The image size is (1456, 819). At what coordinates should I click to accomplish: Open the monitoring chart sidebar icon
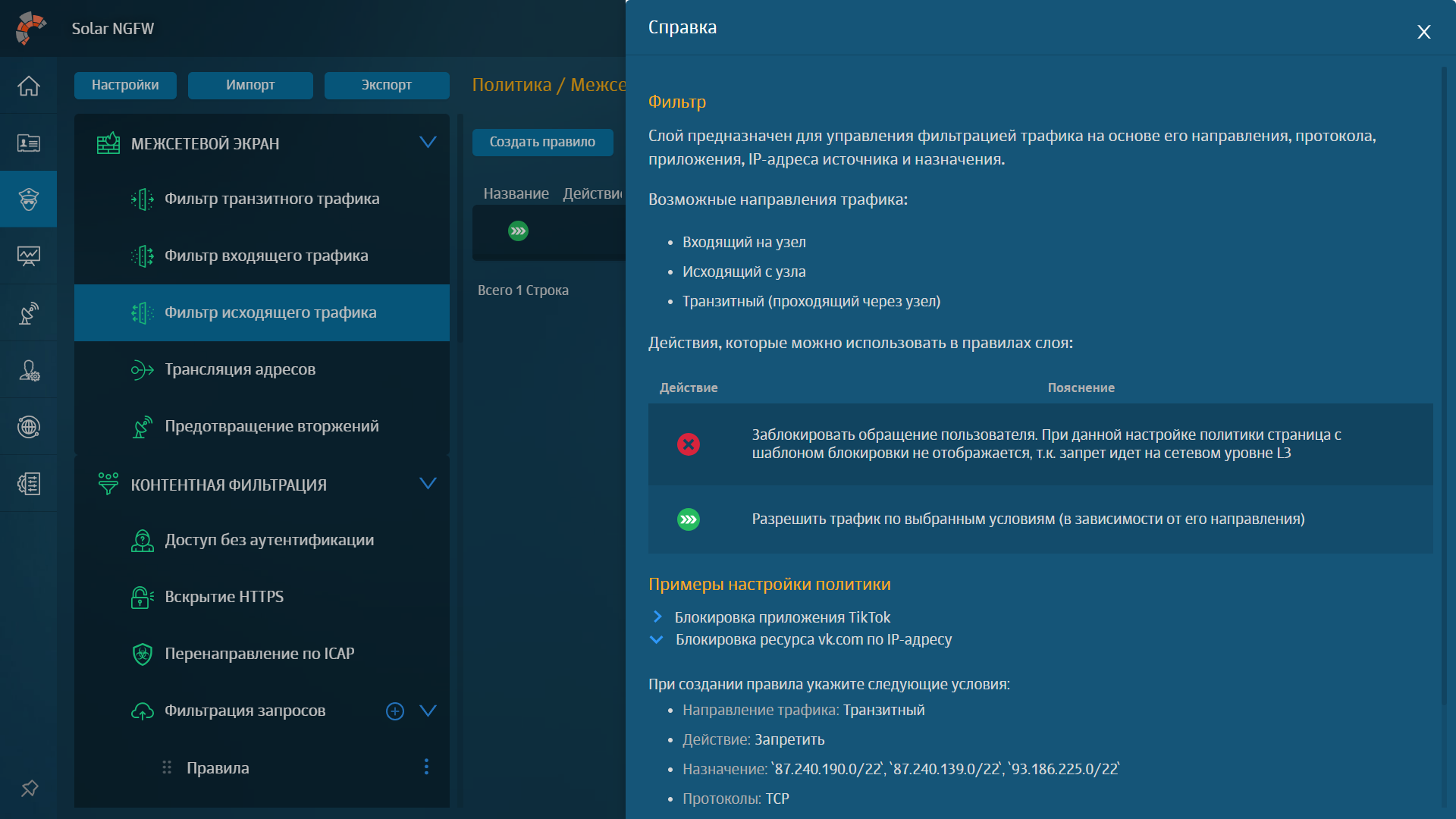point(29,256)
